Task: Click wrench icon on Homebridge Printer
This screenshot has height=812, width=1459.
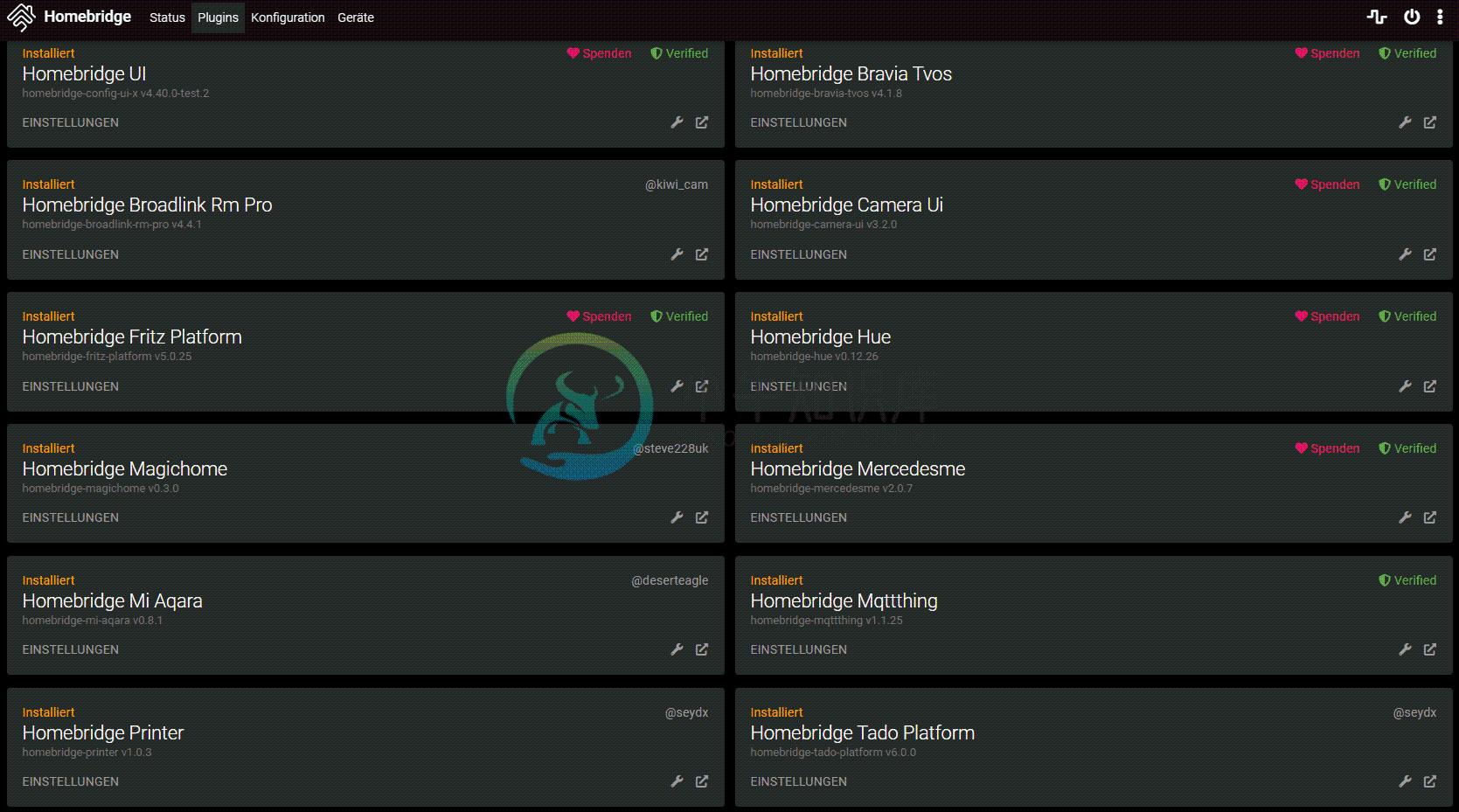Action: coord(677,781)
